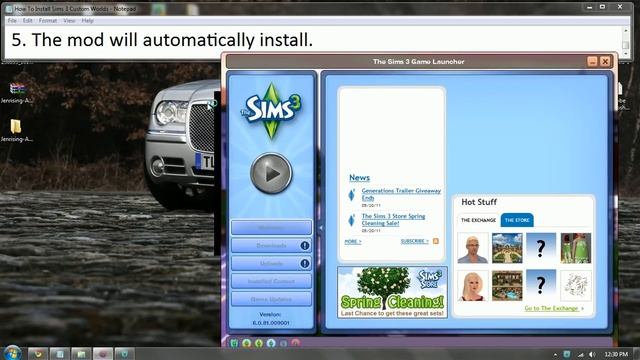
Task: Click the taskbar clock showing 12:30 PM
Action: (x=616, y=354)
